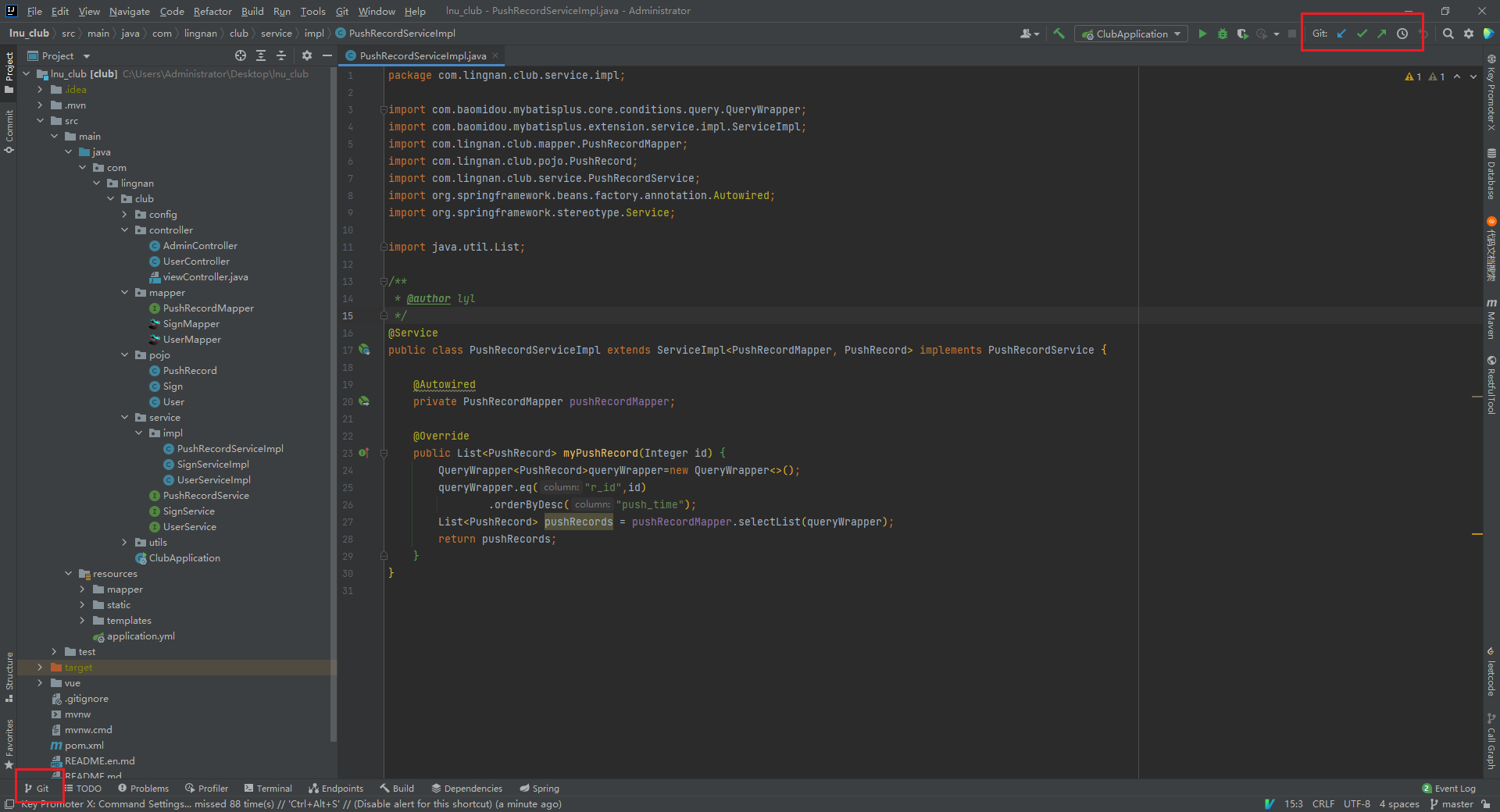Show Git history clock icon
This screenshot has height=812, width=1500.
tap(1402, 34)
